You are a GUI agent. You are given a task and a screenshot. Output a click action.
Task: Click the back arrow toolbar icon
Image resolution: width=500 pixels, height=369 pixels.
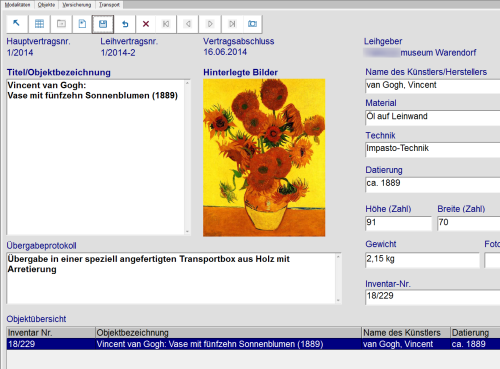(x=17, y=24)
